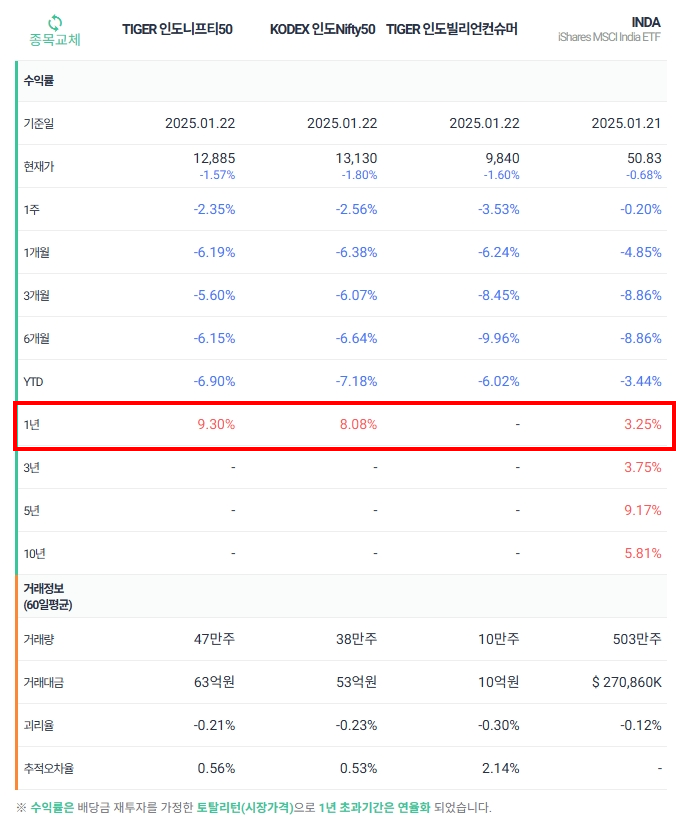This screenshot has width=688, height=825.
Task: Select daily change -1.57%
Action: point(217,175)
